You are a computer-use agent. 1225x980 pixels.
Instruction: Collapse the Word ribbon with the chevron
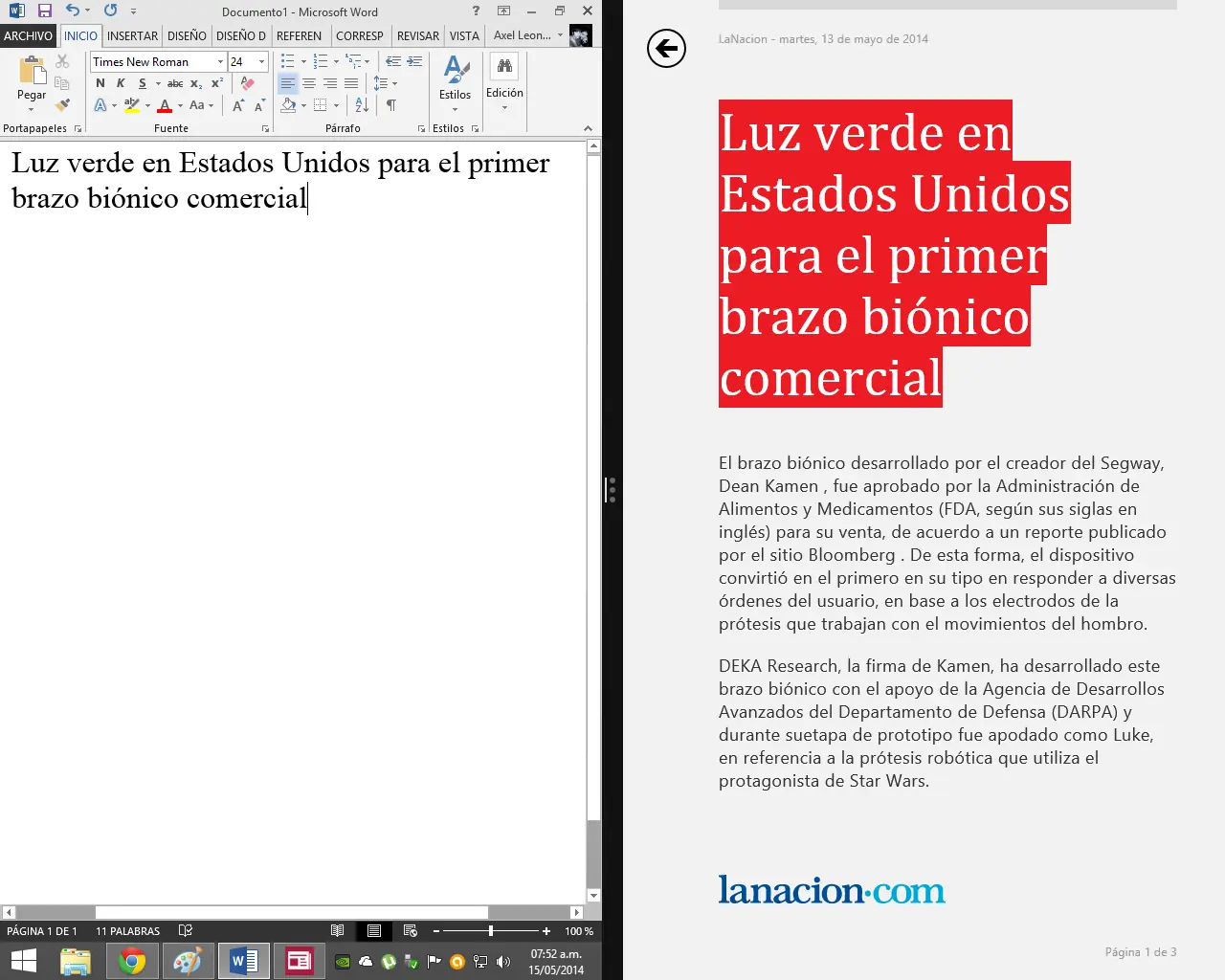(588, 128)
